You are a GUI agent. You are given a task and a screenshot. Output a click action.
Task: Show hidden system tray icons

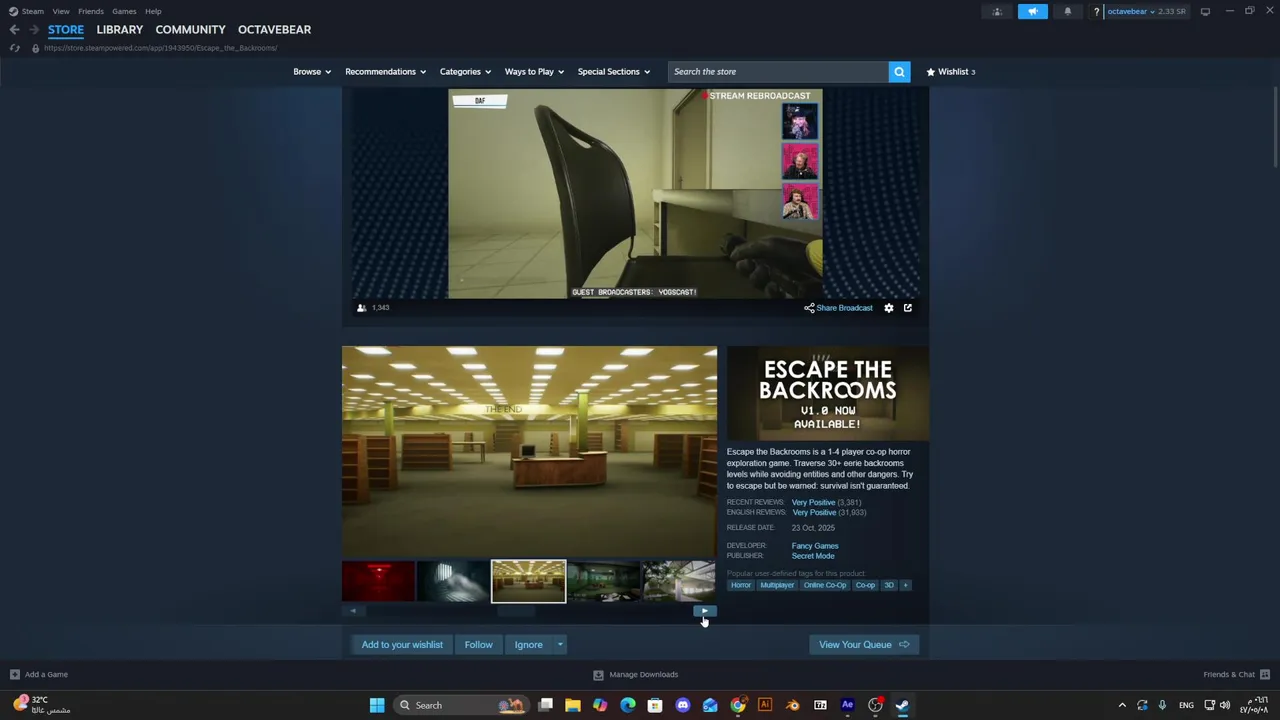tap(1122, 706)
